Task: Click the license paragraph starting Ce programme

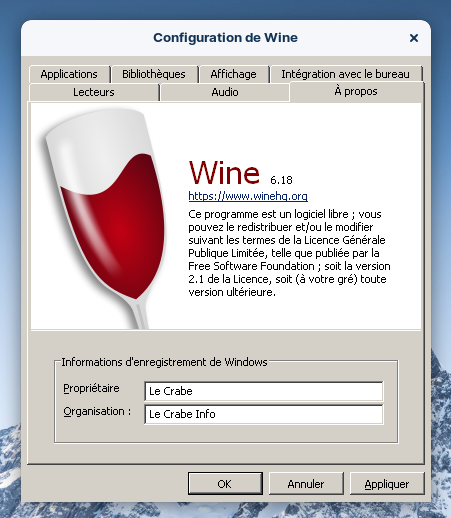Action: click(289, 253)
